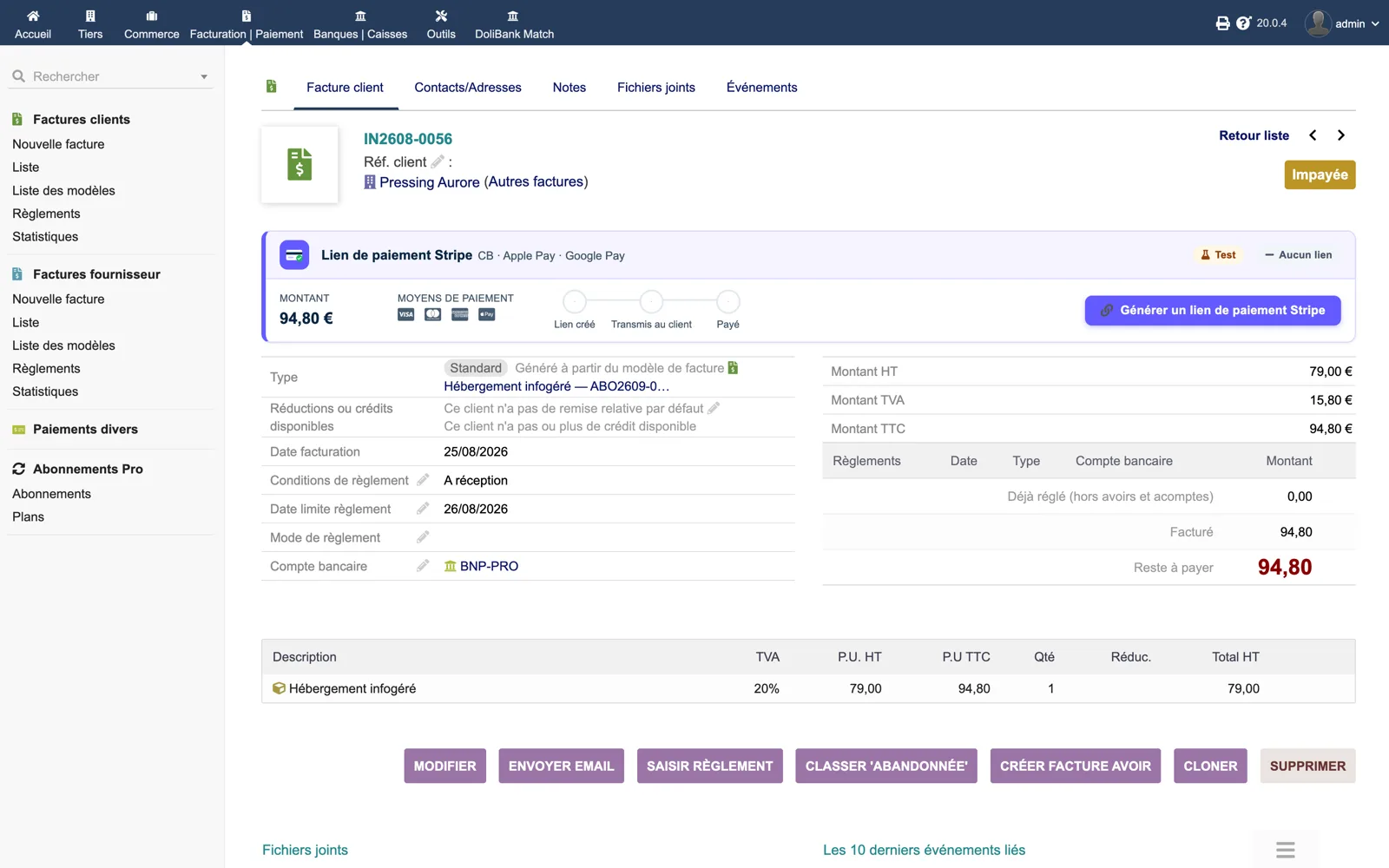Viewport: 1389px width, 868px height.
Task: Click the CRÉER FACTURE AVOIR button
Action: pyautogui.click(x=1076, y=766)
